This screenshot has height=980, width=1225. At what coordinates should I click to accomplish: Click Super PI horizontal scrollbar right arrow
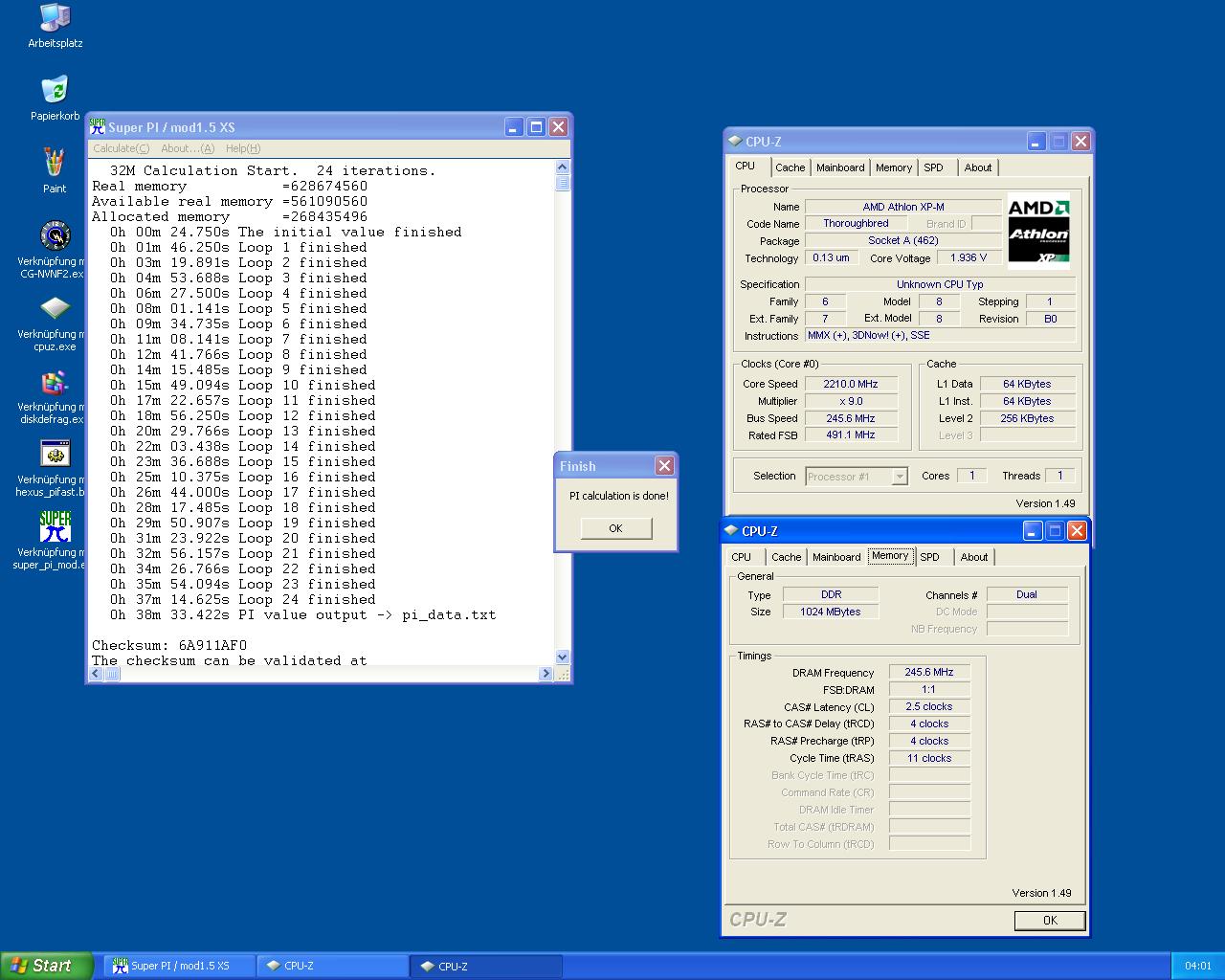click(546, 674)
